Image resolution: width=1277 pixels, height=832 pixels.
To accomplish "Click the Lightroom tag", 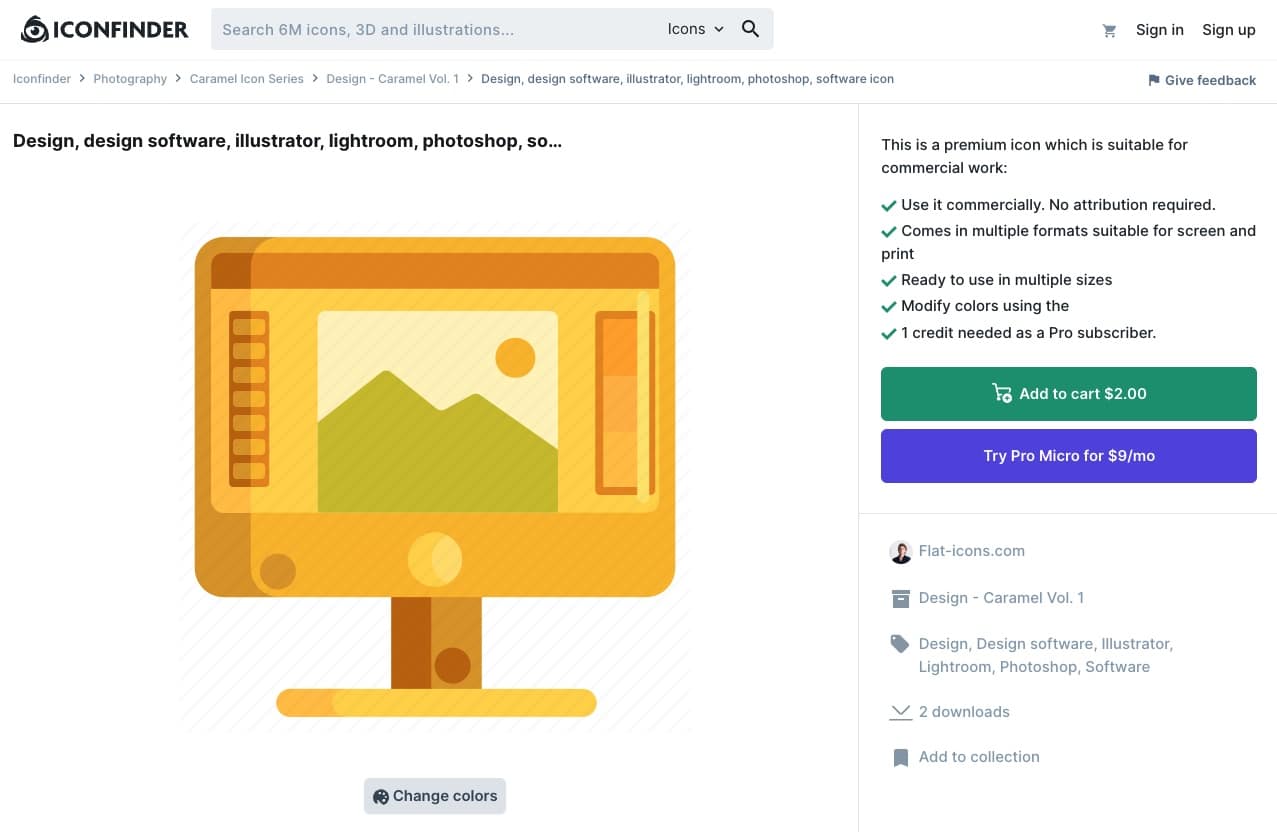I will (954, 667).
